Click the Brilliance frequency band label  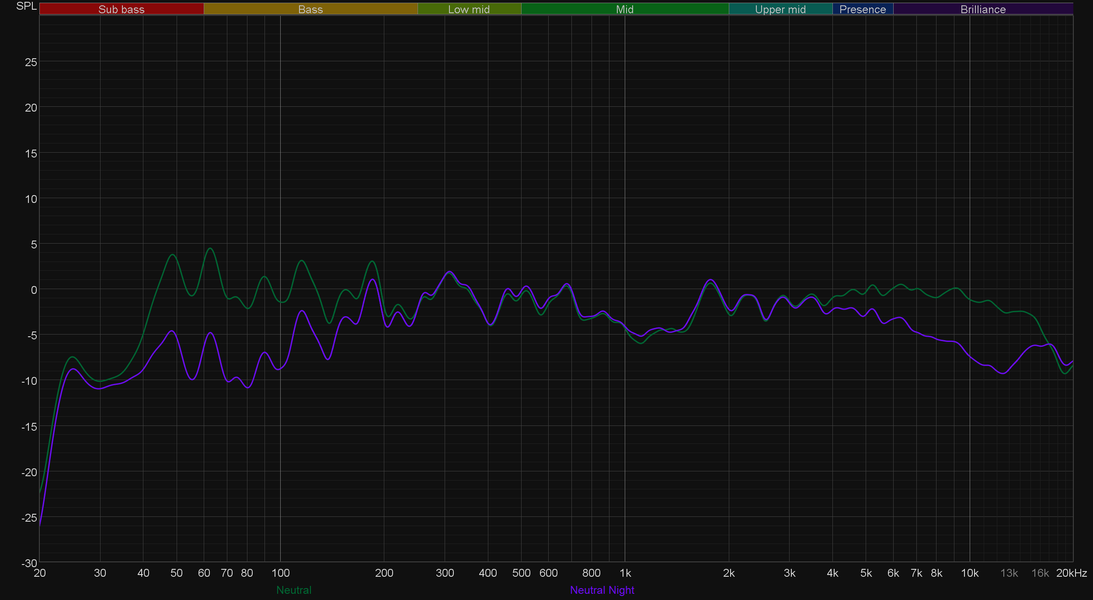tap(983, 9)
